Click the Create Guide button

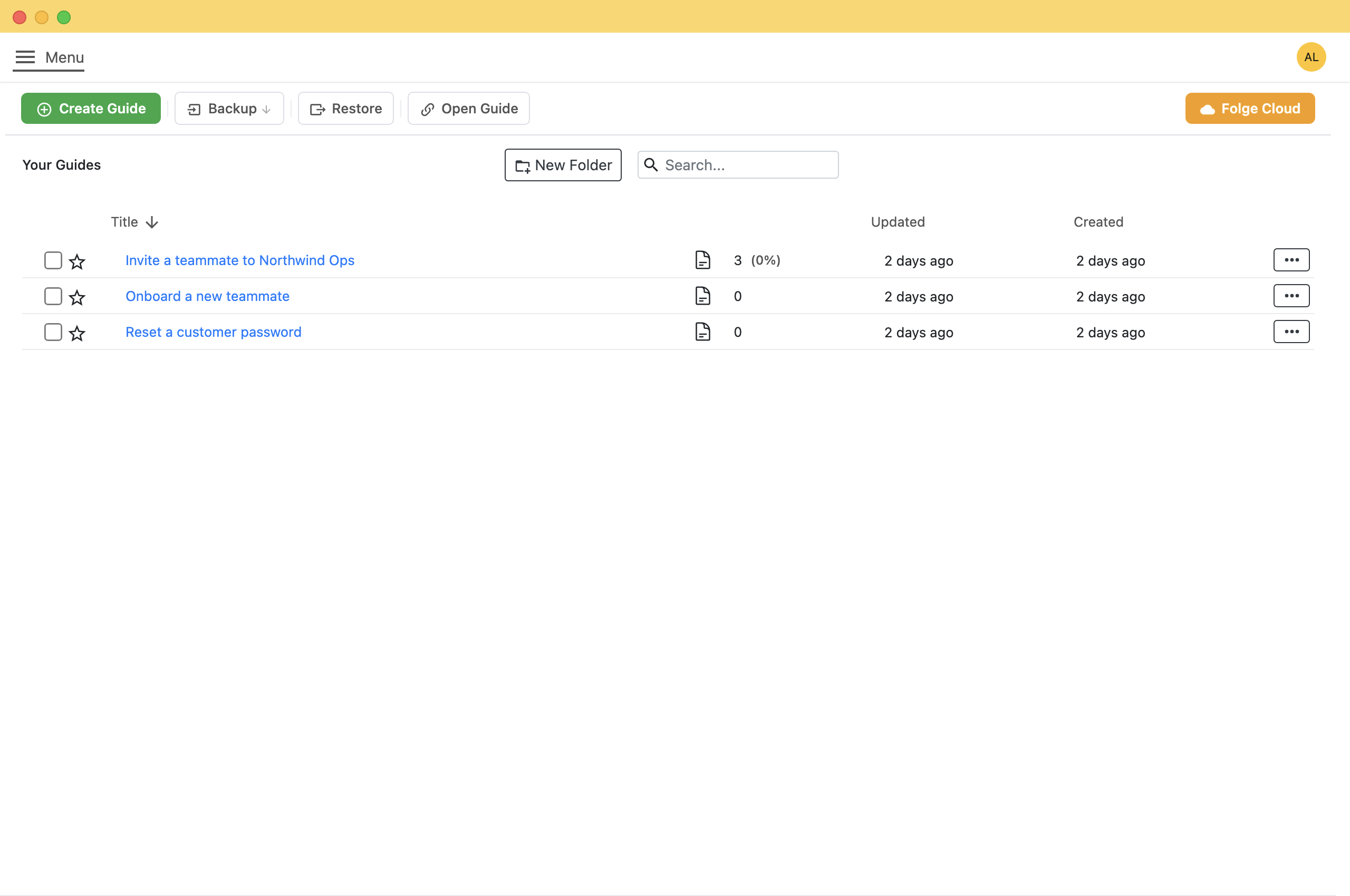91,109
